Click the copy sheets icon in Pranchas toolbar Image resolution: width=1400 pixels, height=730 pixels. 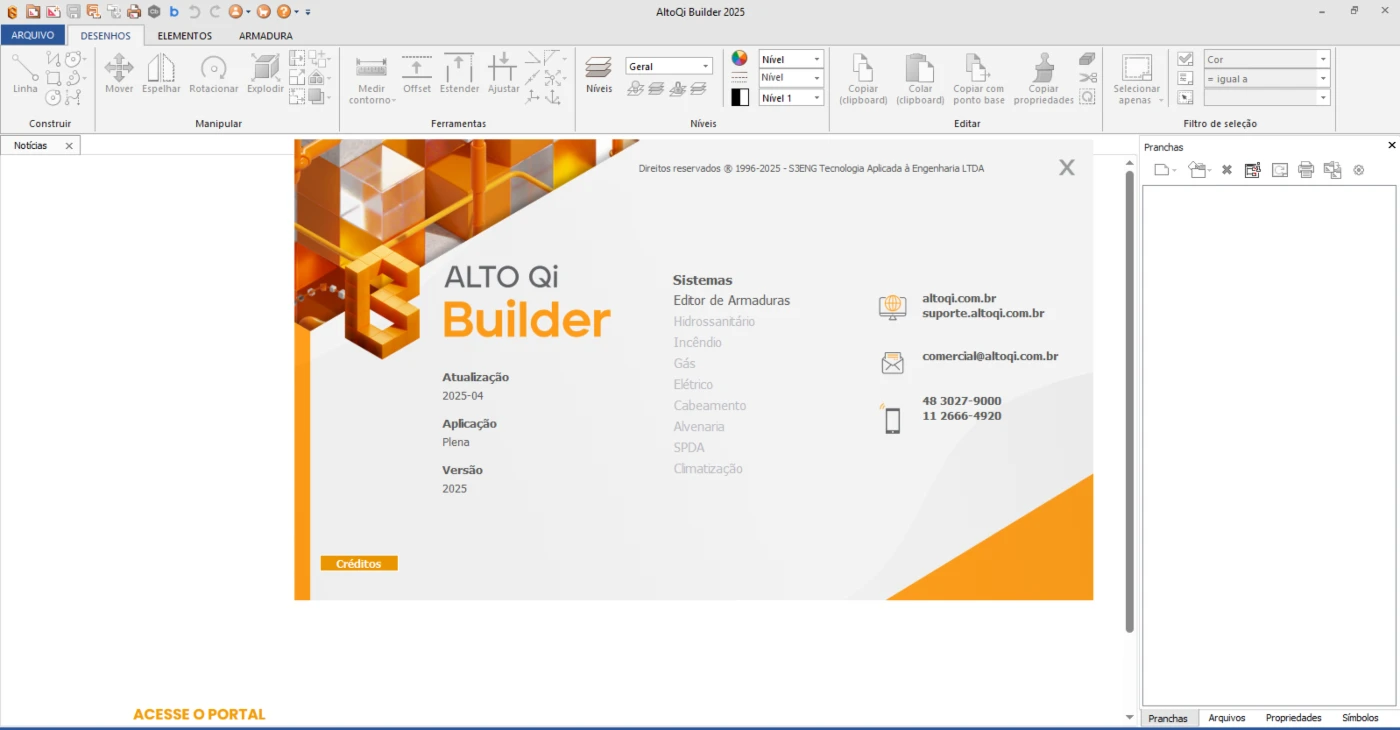tap(1332, 170)
